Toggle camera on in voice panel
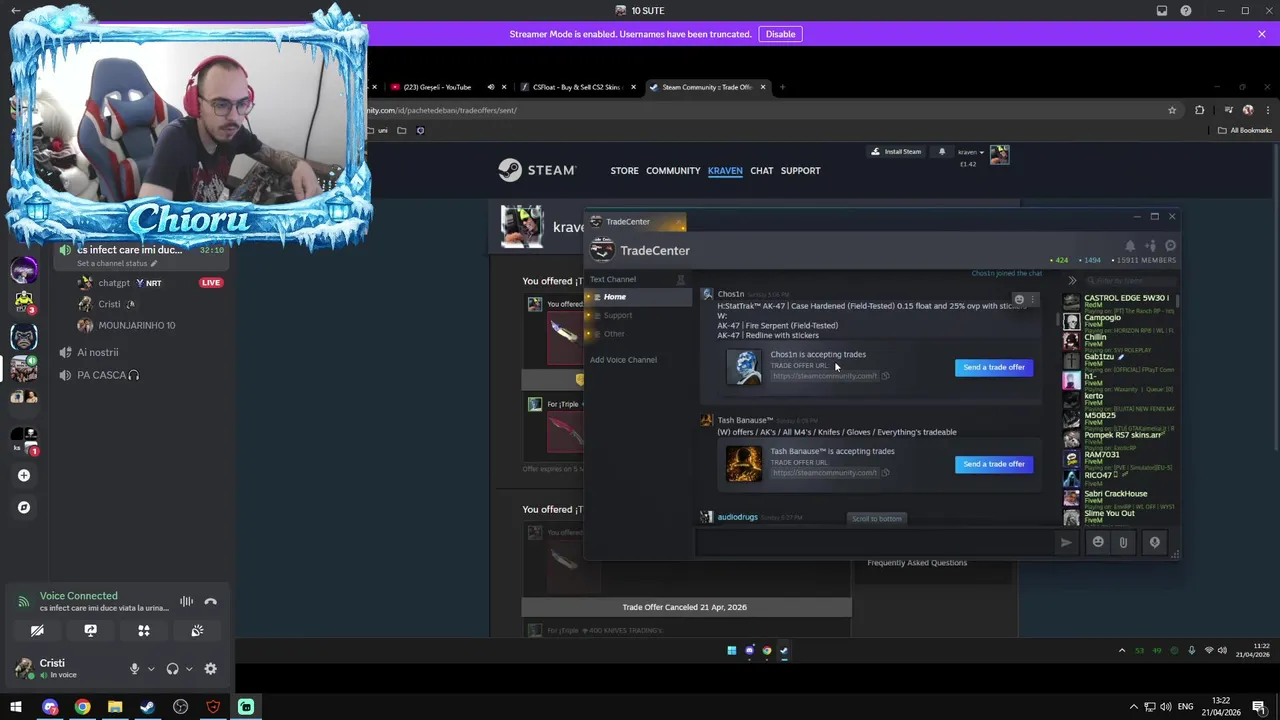Image resolution: width=1280 pixels, height=720 pixels. click(37, 631)
